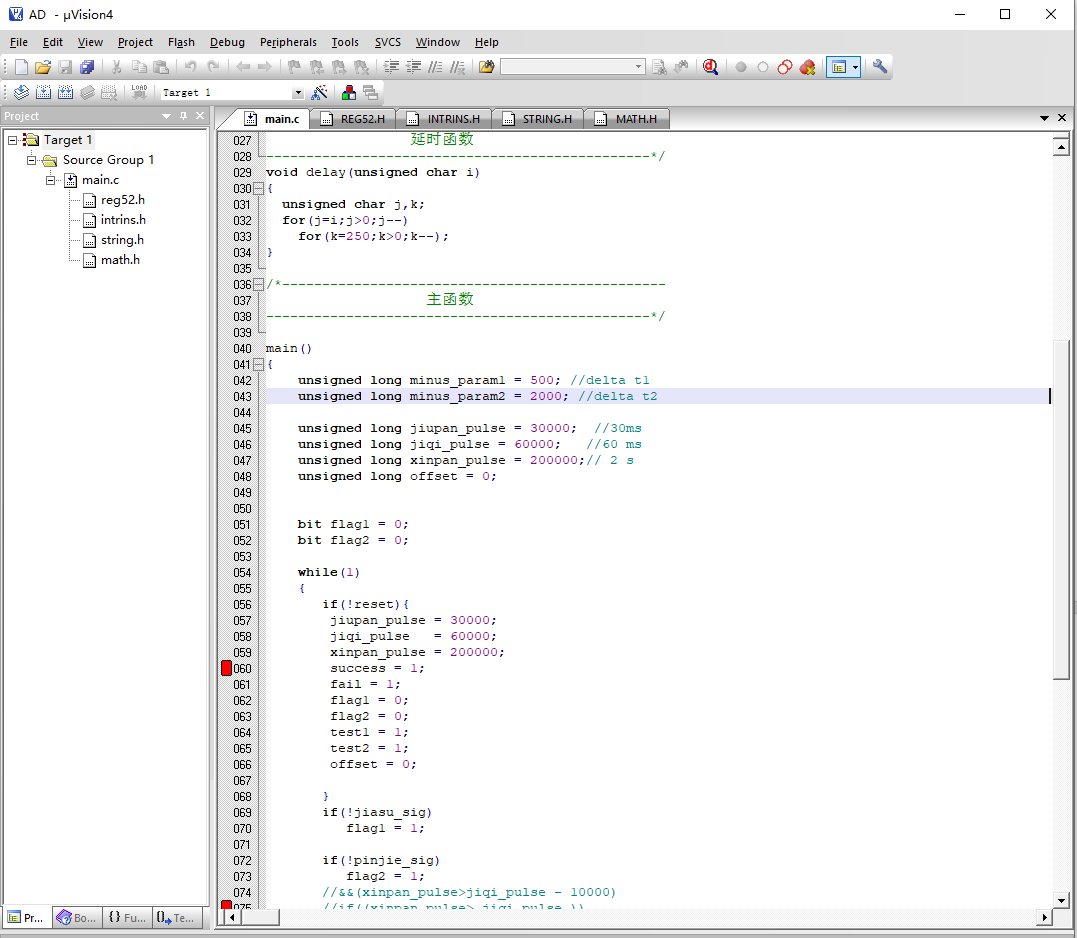Fold the code block at line 030
Viewport: 1077px width, 938px height.
pos(258,188)
